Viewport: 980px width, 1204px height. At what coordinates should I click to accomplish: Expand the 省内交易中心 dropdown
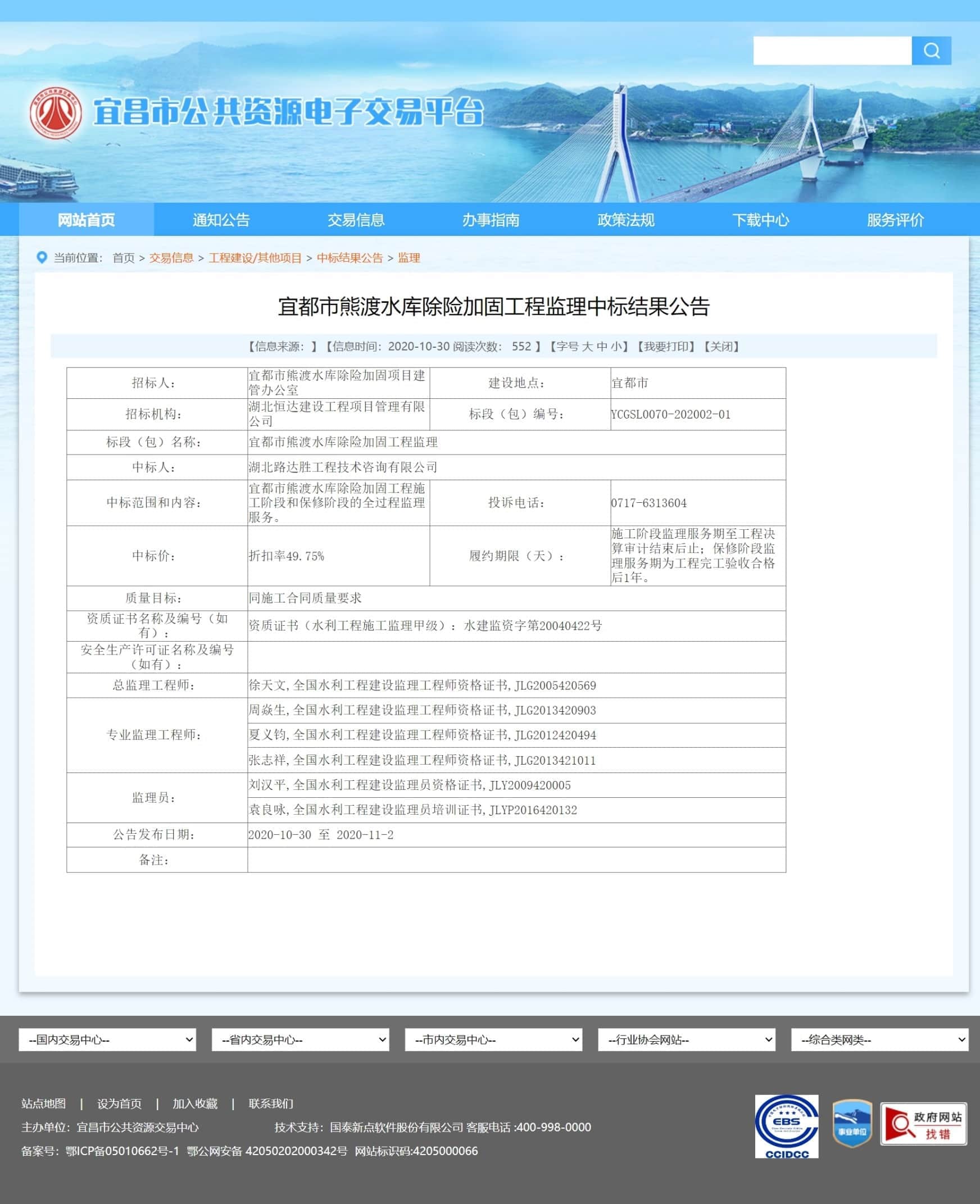click(300, 1040)
